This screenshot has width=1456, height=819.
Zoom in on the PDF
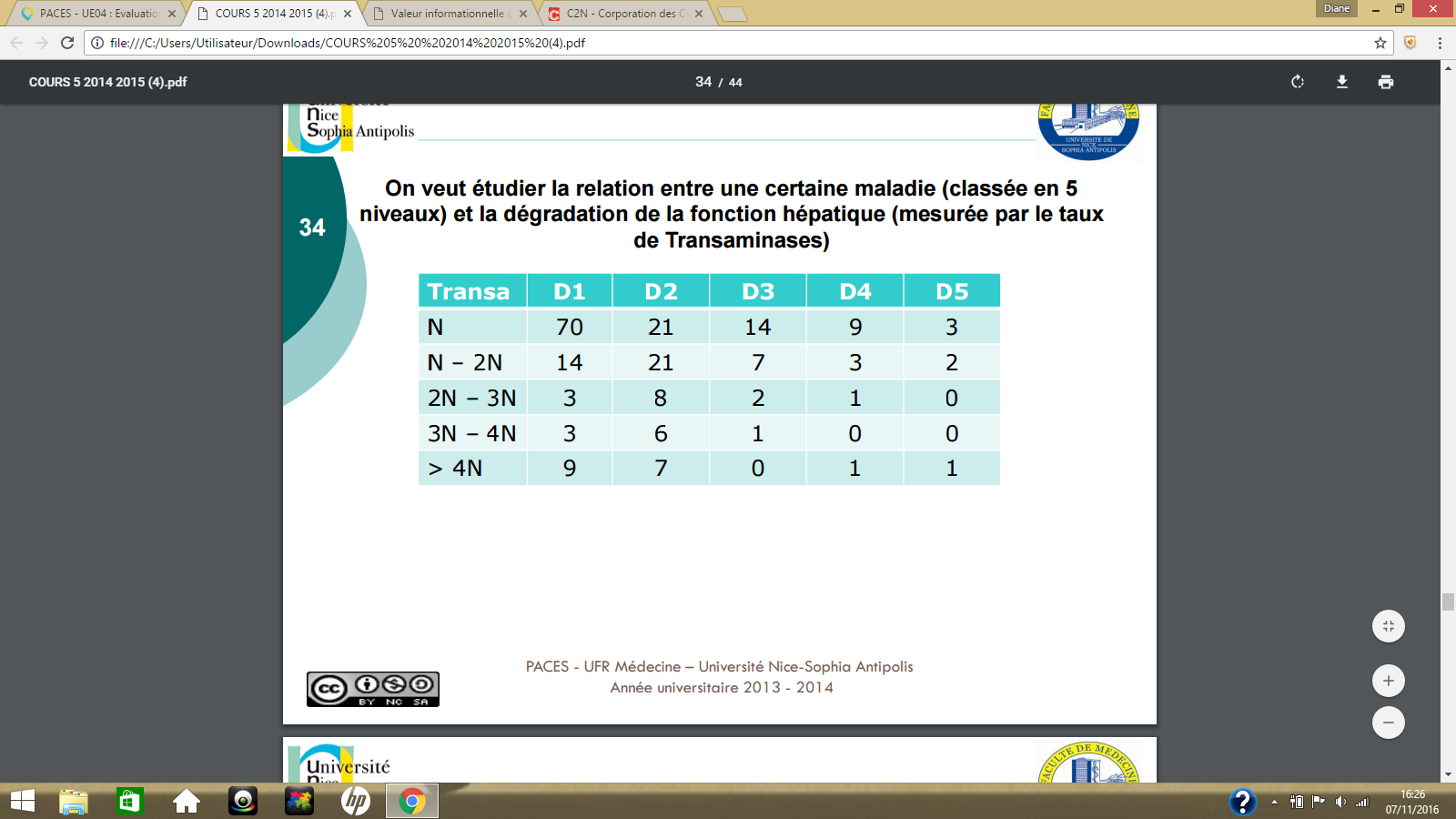pyautogui.click(x=1388, y=681)
